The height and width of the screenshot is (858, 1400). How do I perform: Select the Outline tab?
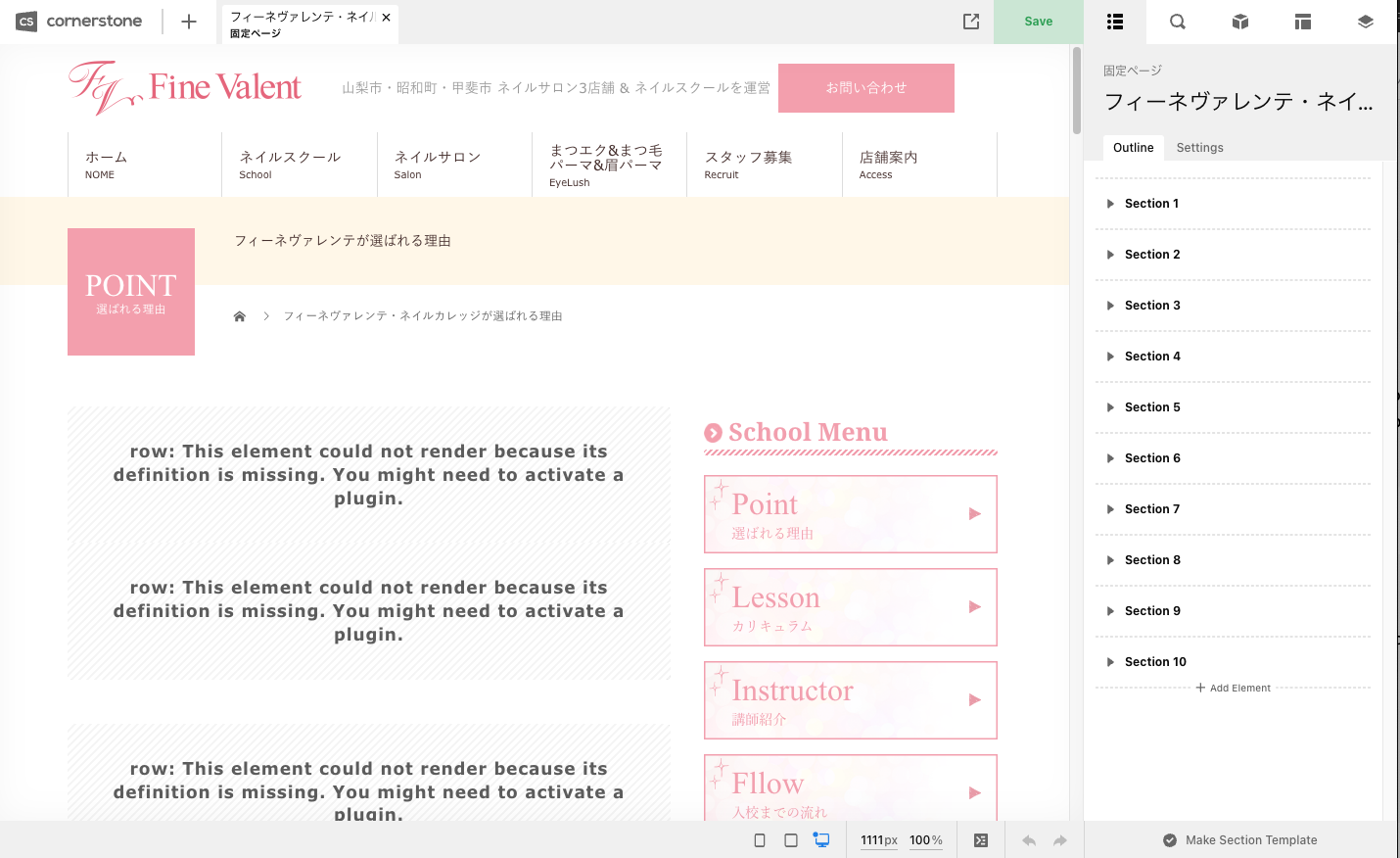point(1133,148)
